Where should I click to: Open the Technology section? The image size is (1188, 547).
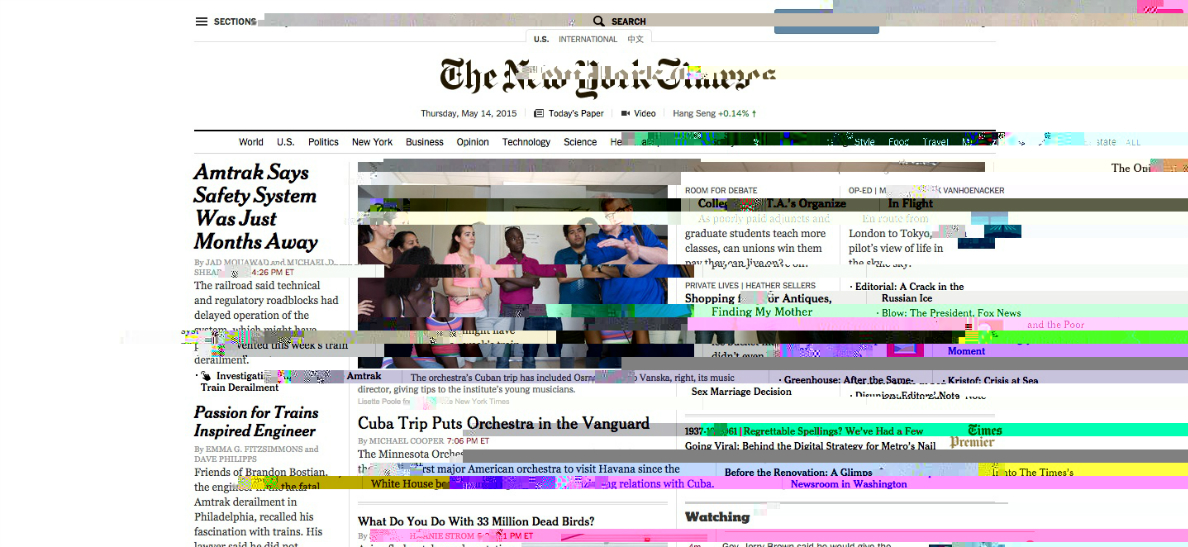(x=526, y=142)
